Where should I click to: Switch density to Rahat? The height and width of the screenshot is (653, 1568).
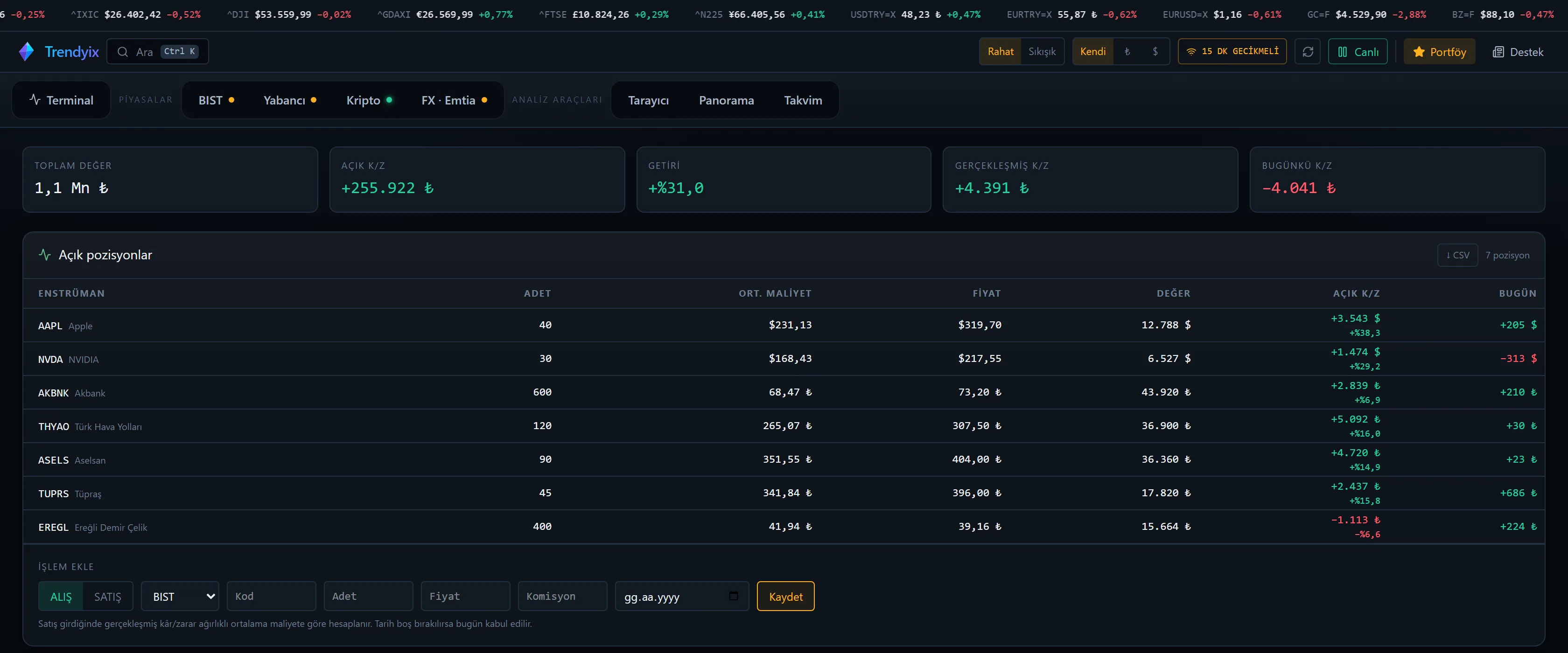pos(1000,52)
